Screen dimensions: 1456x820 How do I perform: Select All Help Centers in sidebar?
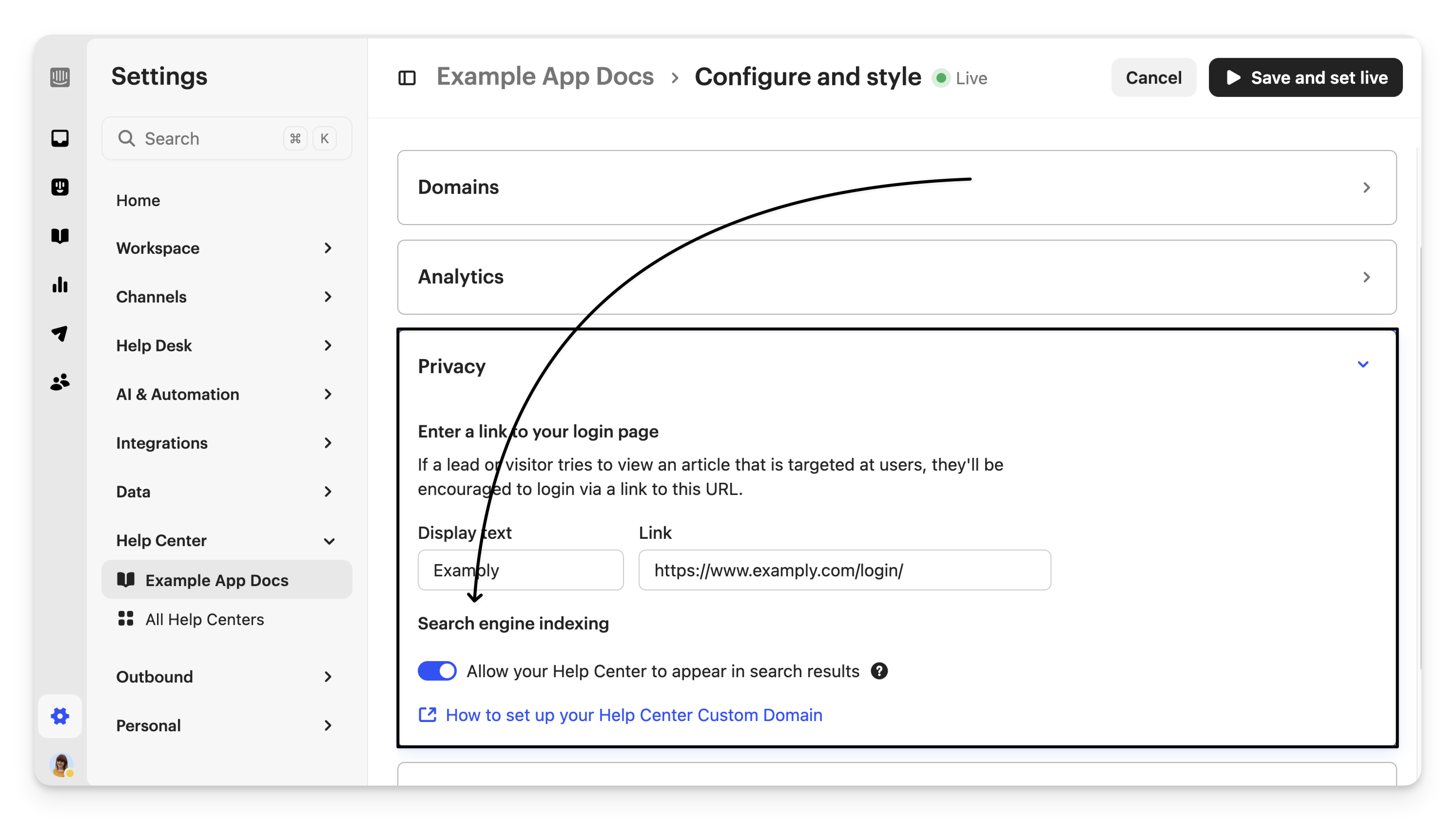[x=205, y=619]
